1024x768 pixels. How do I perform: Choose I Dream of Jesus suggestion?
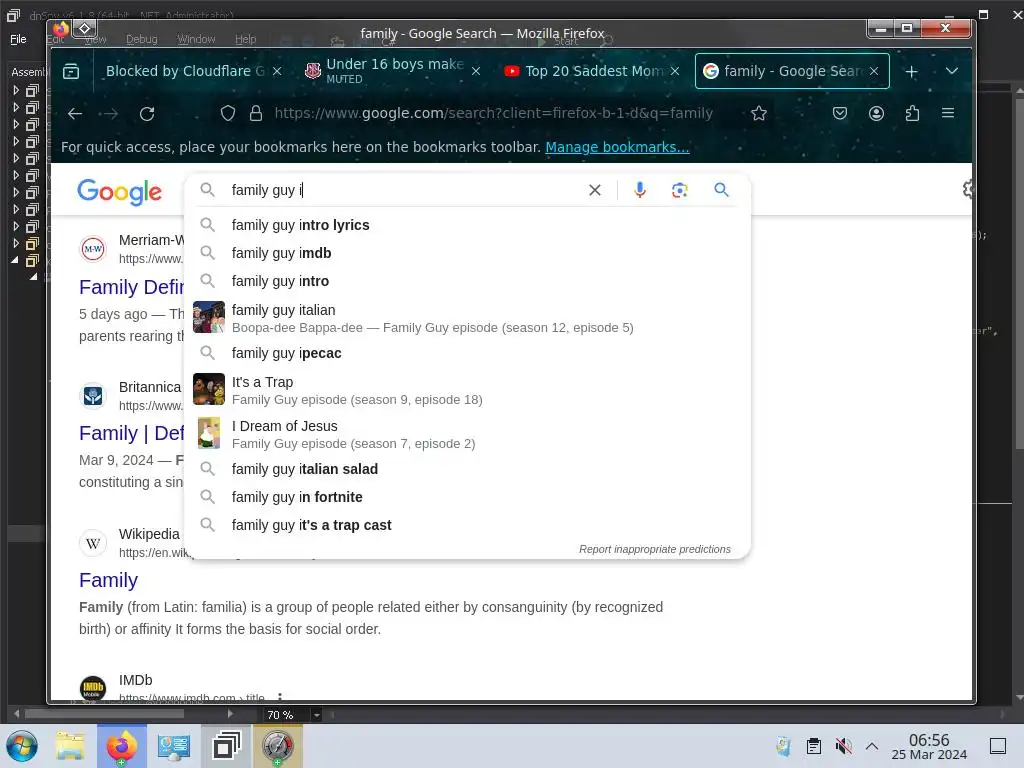pos(469,434)
